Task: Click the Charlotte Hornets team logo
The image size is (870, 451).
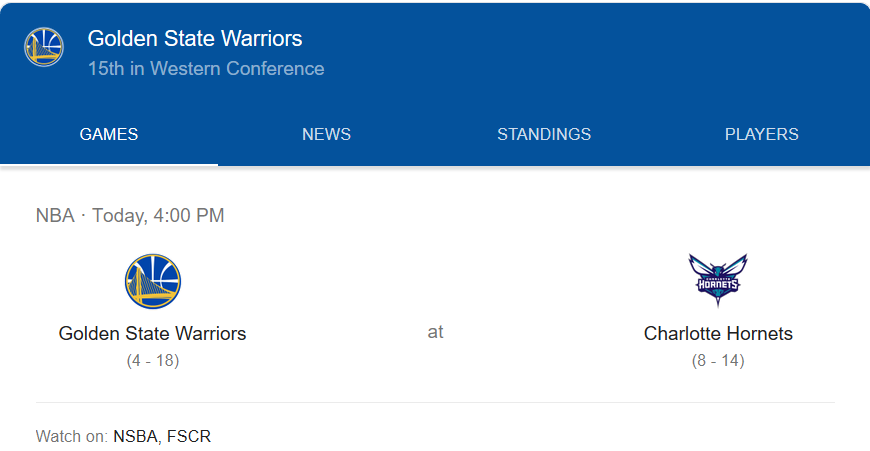Action: (x=718, y=280)
